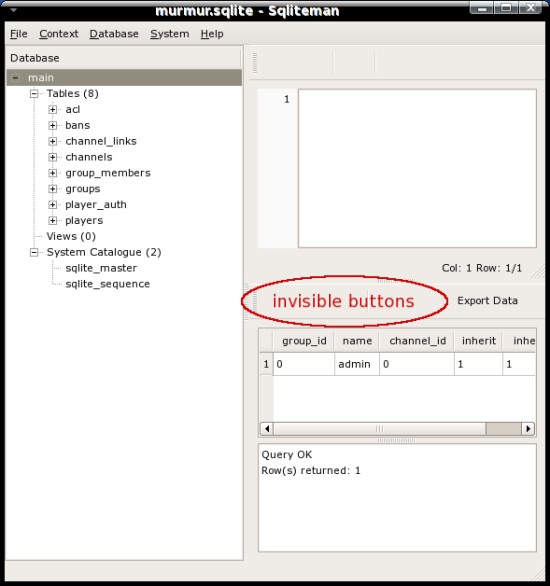Expand the channels table
550x586 pixels.
[x=53, y=157]
